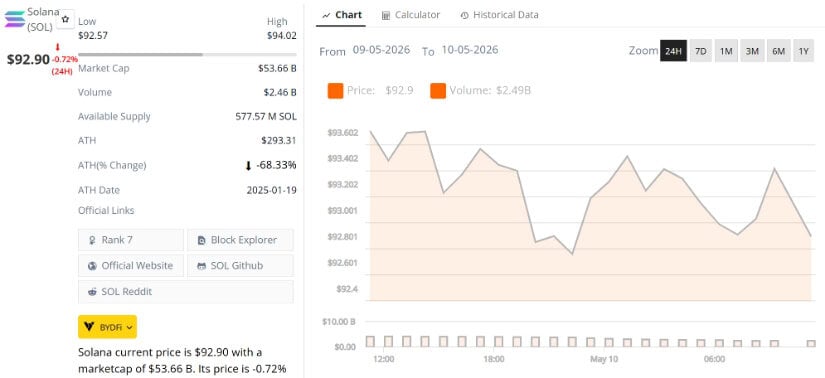The image size is (825, 378).
Task: Open the Historical Data tab
Action: tap(499, 15)
